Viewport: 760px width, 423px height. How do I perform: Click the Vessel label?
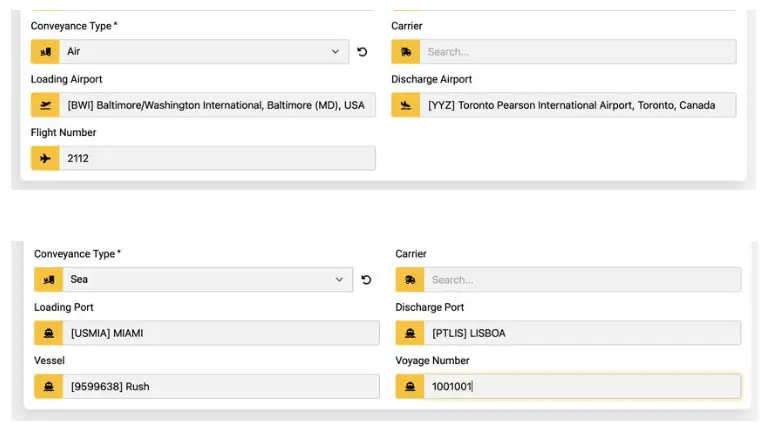[49, 360]
